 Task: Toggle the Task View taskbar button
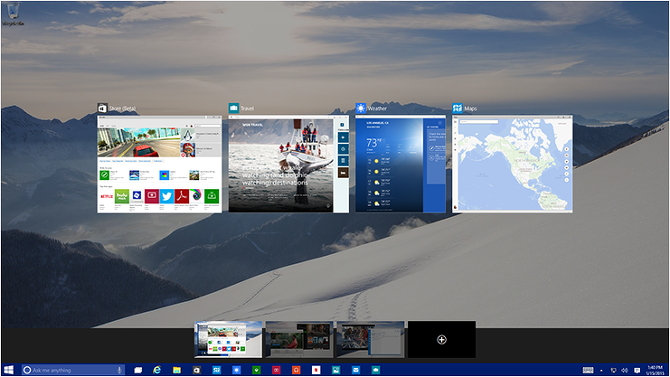click(x=138, y=370)
